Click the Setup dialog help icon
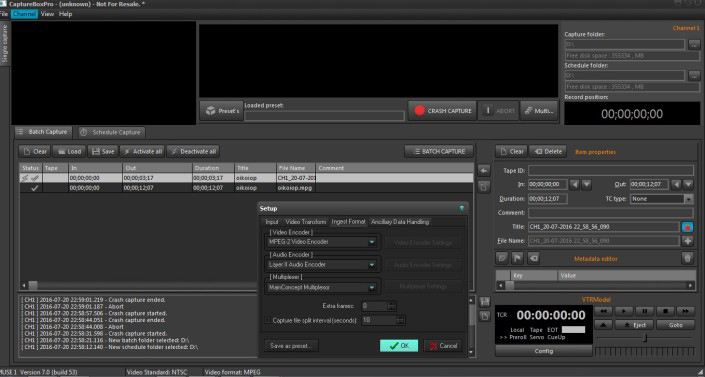The image size is (705, 377). (461, 208)
